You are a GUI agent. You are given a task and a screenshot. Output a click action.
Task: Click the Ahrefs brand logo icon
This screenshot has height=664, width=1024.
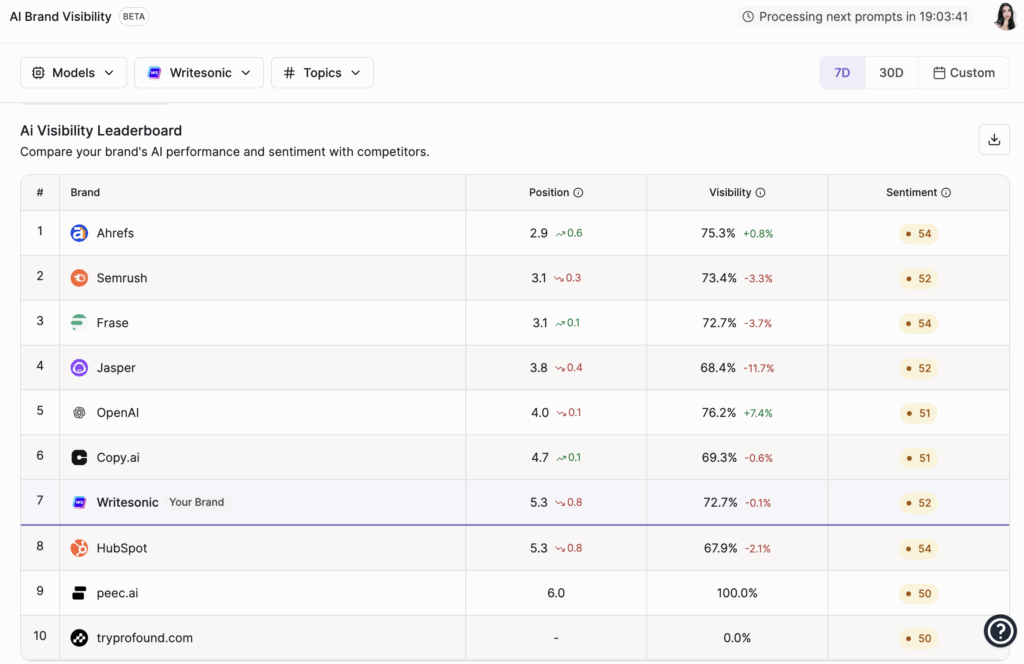[x=79, y=233]
